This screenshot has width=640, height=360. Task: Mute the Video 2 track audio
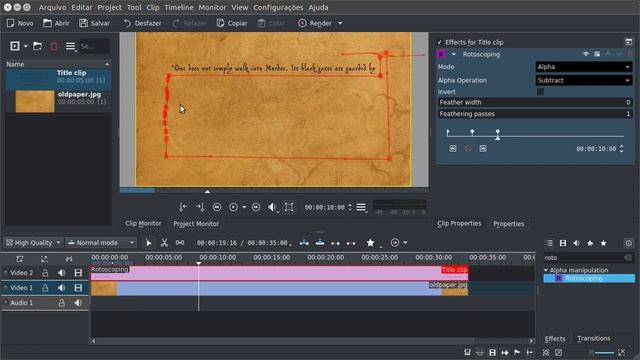click(61, 273)
